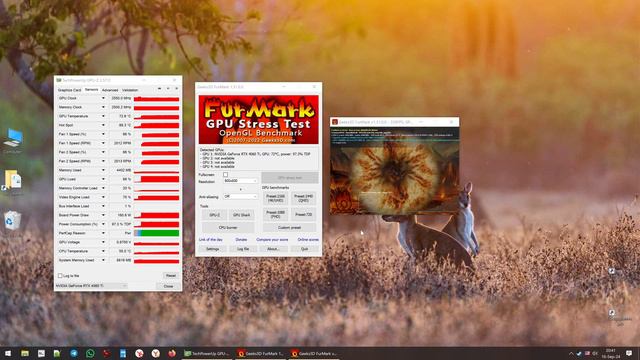
Task: Run Preset:2160 (4K/UHD) benchmark
Action: tap(276, 198)
